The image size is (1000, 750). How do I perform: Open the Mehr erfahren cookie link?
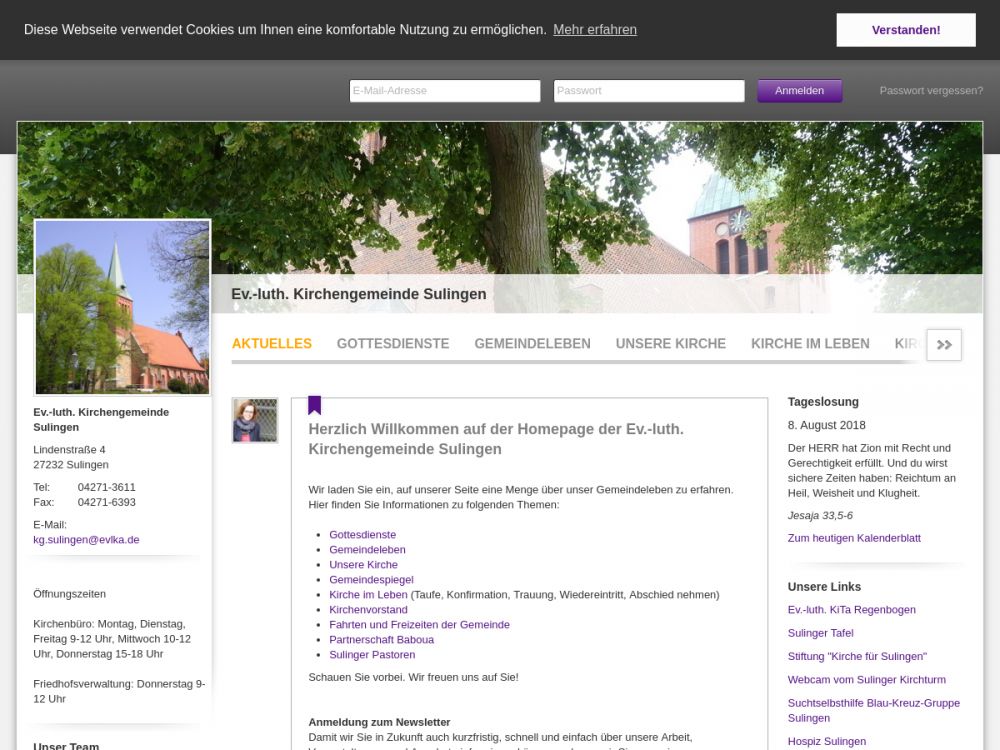(x=595, y=30)
